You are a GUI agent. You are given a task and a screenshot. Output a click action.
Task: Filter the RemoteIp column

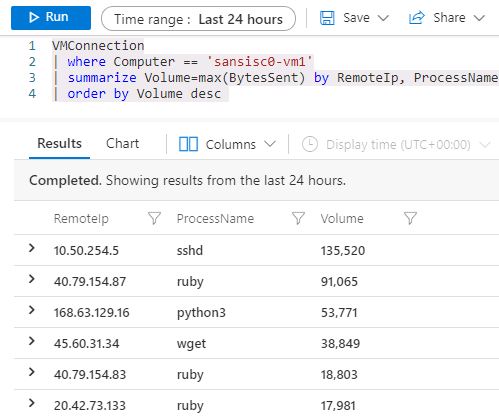click(x=154, y=218)
